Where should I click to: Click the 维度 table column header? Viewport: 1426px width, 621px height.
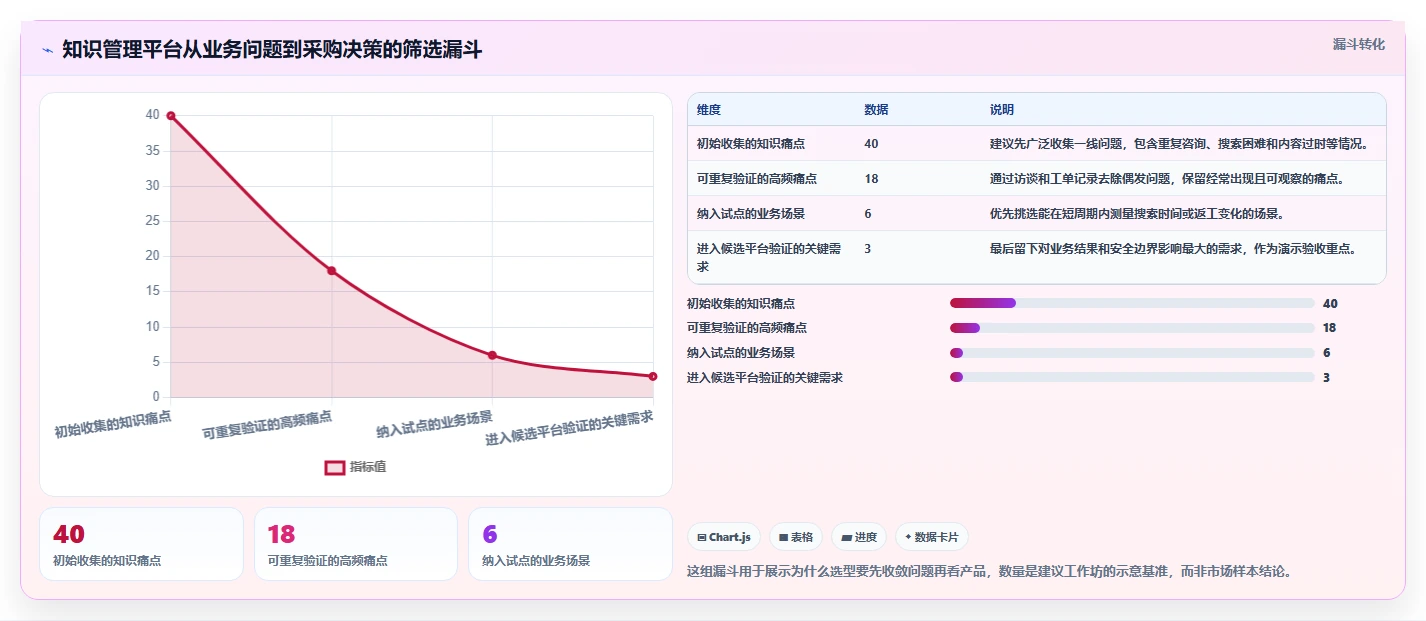click(709, 109)
